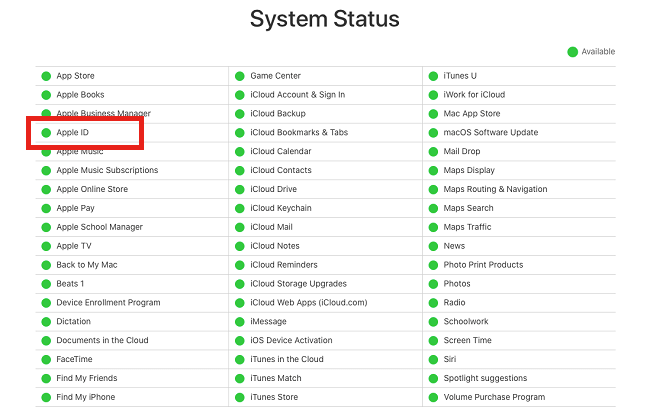The height and width of the screenshot is (417, 650).
Task: Click the status dot next to iMessage
Action: [239, 322]
